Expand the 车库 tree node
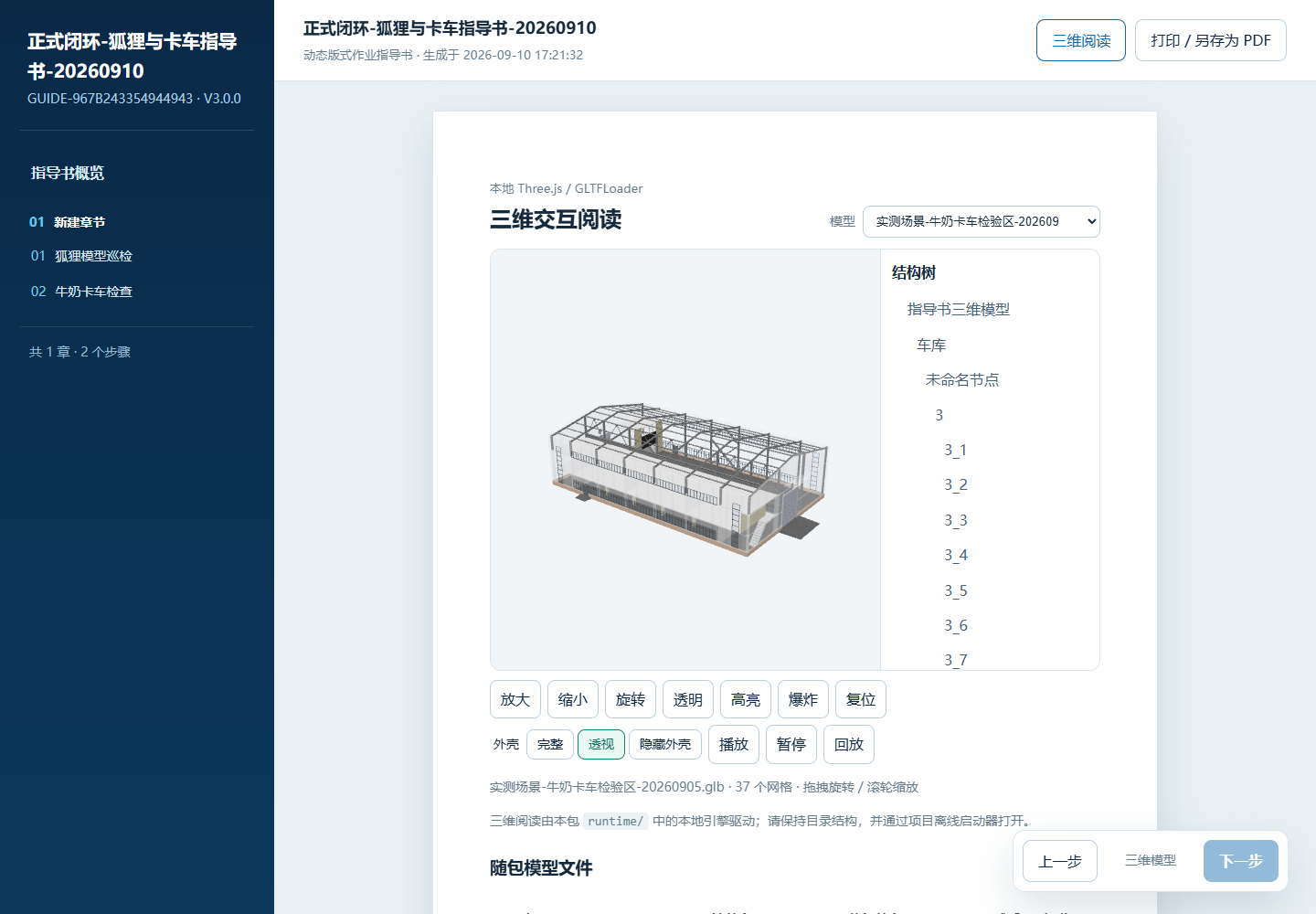This screenshot has height=914, width=1316. 931,345
